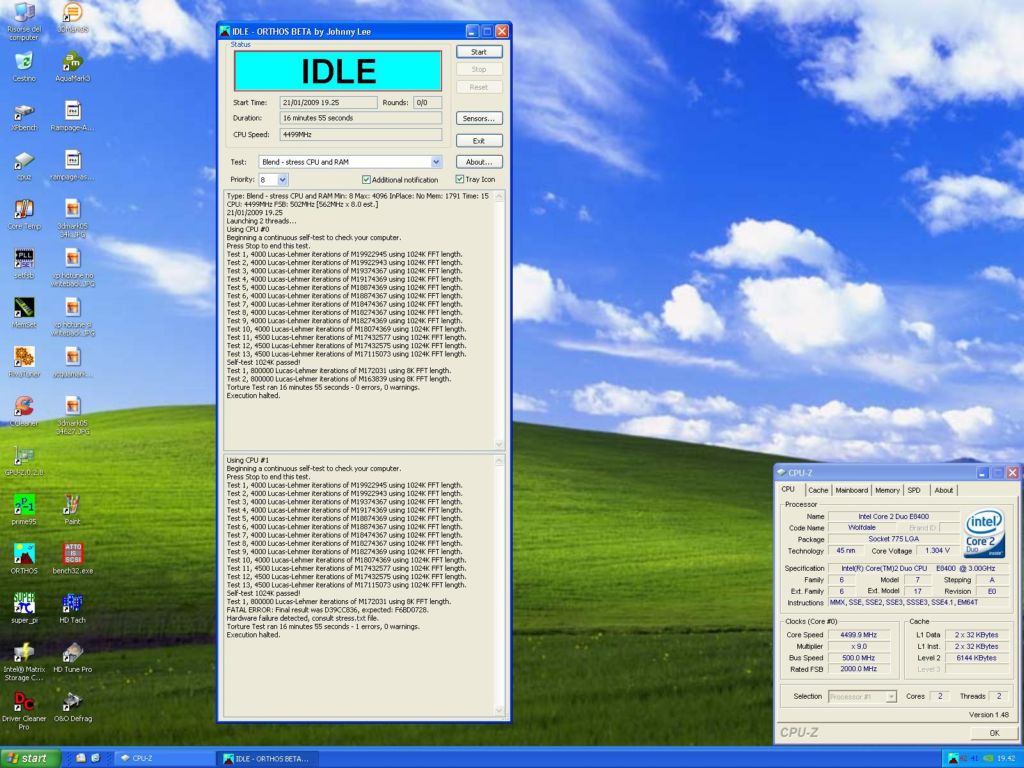Viewport: 1024px width, 768px height.
Task: Launch the Paint desktop shortcut
Action: [x=72, y=510]
